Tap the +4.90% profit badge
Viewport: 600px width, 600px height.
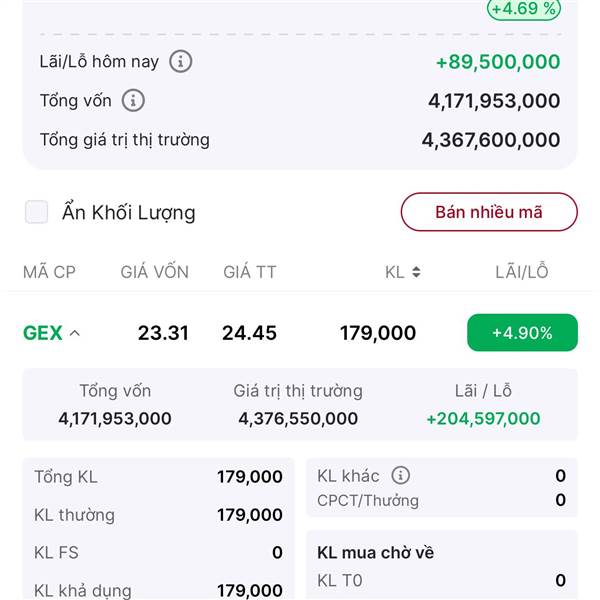[522, 333]
